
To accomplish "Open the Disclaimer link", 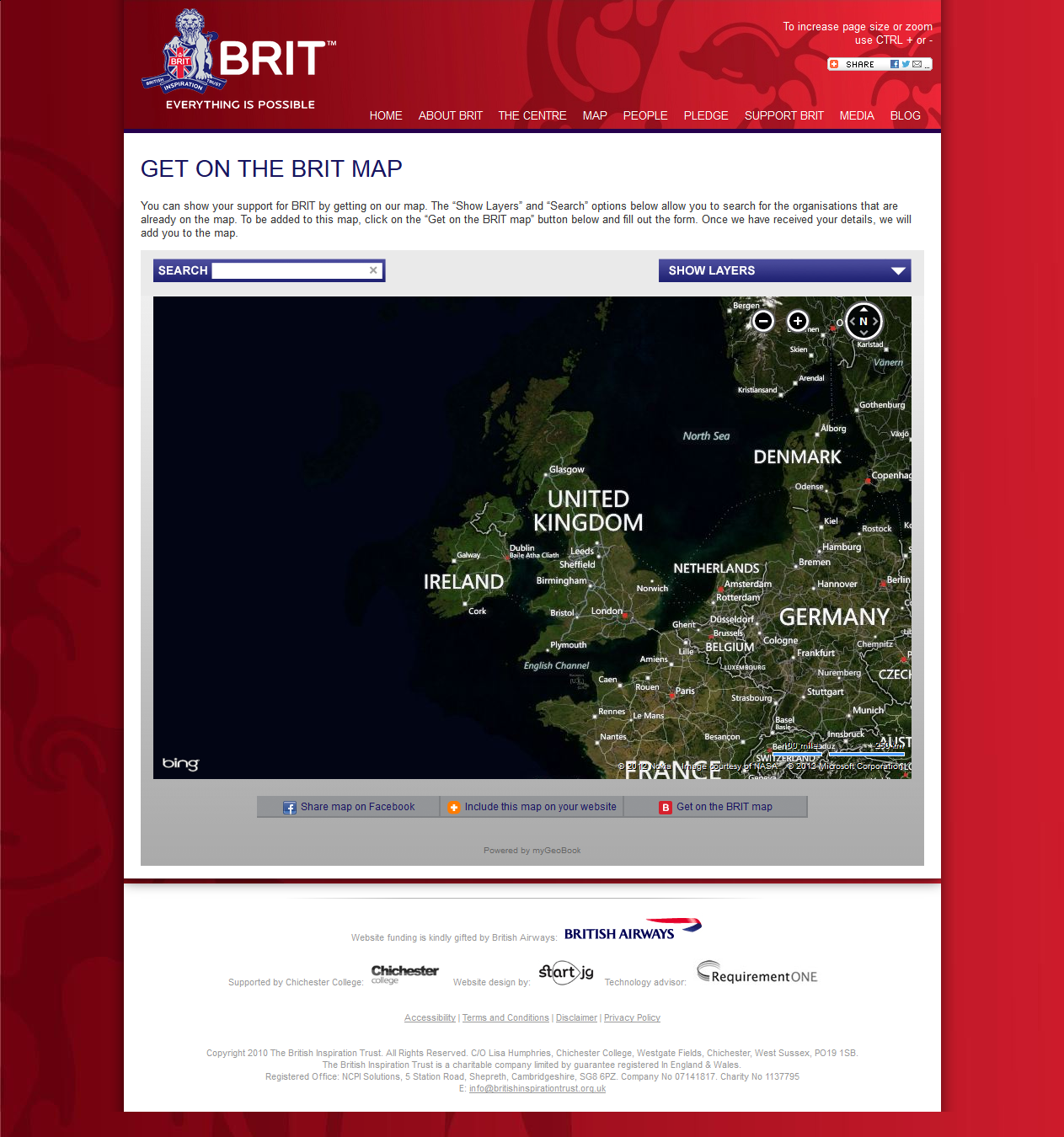I will click(576, 1017).
